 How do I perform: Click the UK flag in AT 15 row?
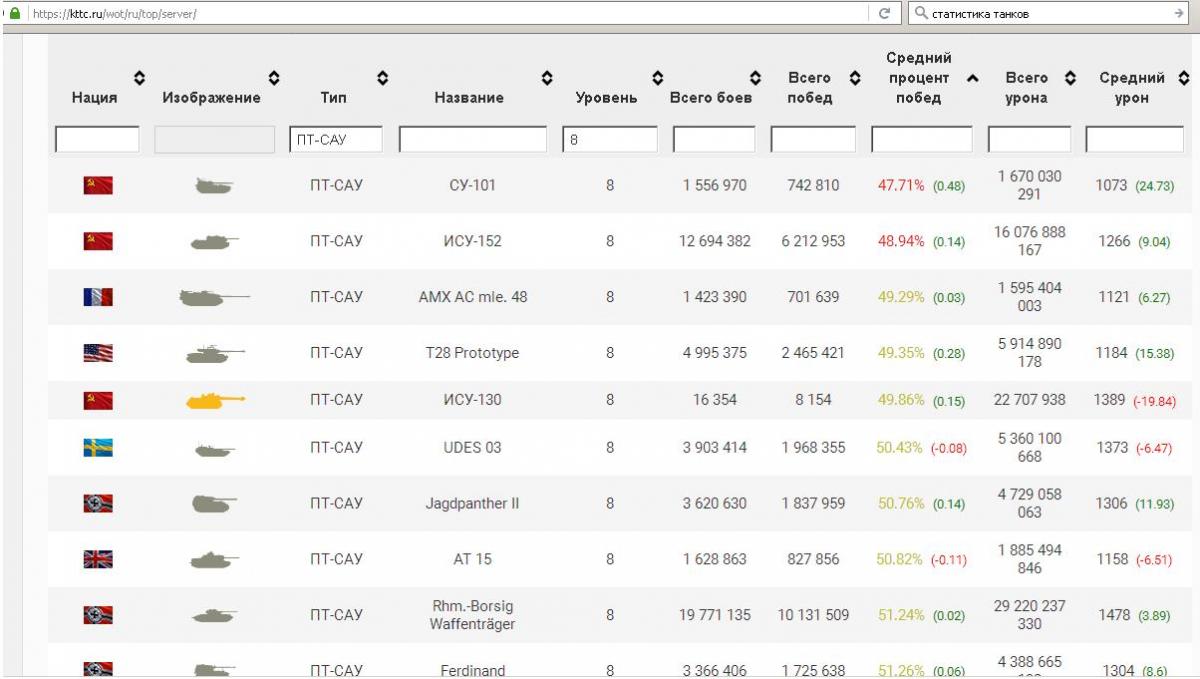click(98, 559)
